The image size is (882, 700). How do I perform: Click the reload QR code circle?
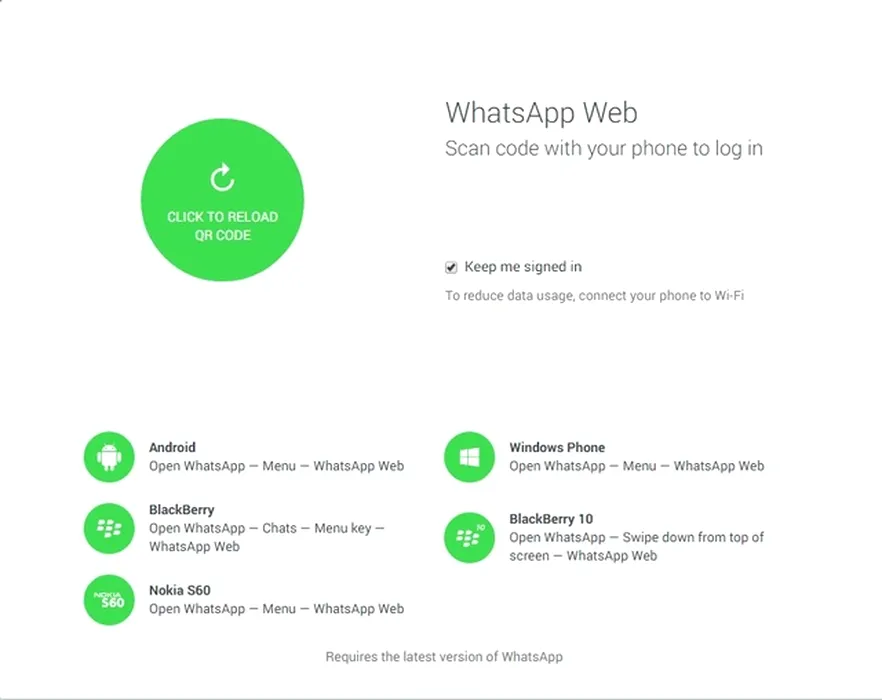[222, 200]
